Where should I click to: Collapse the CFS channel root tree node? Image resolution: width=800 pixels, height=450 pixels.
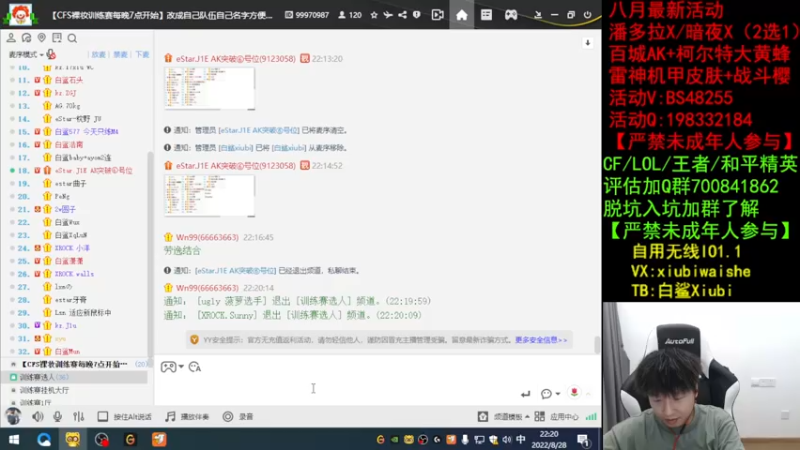13,364
